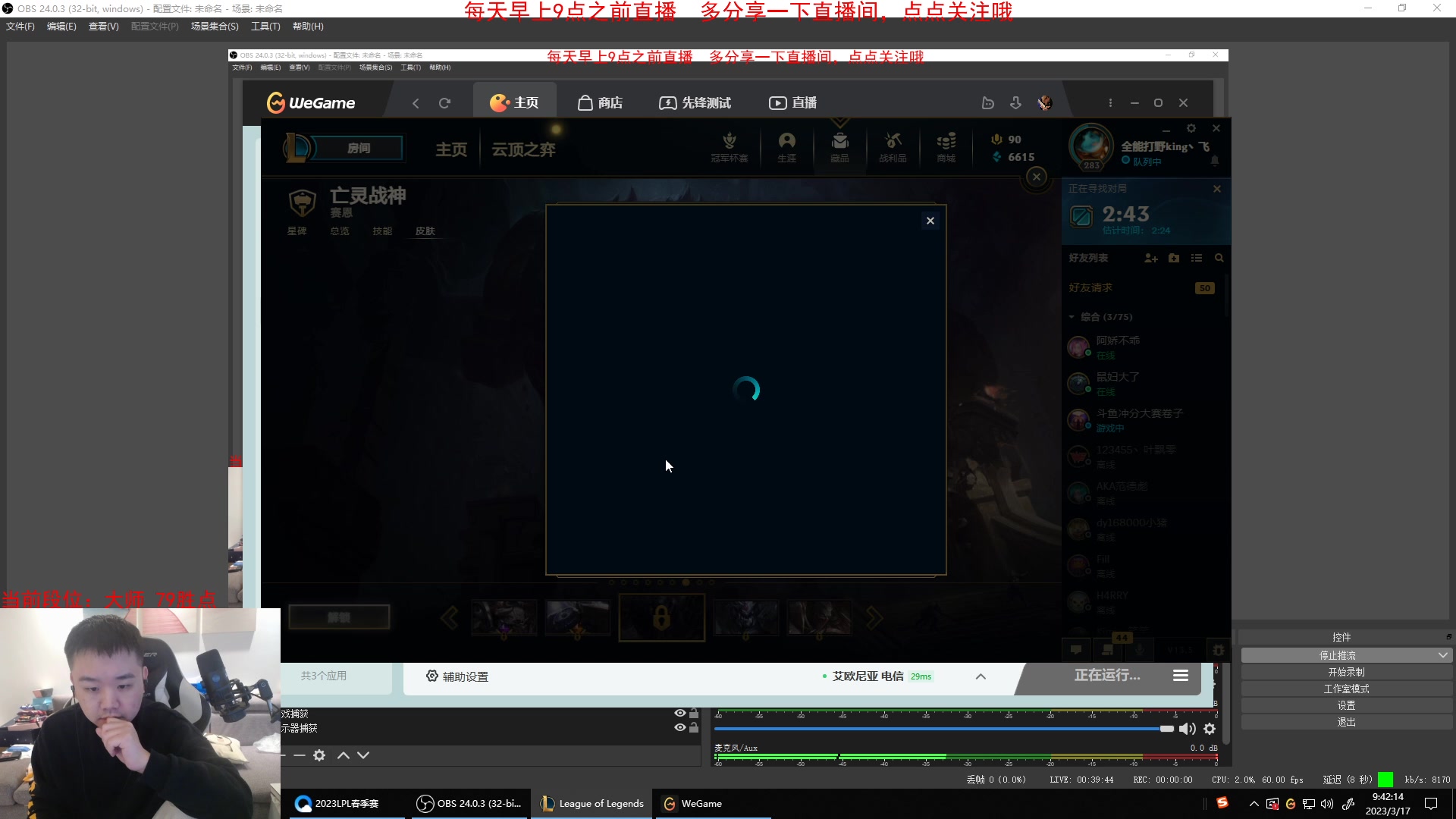
Task: Remove the selected source with minus
Action: 300,755
